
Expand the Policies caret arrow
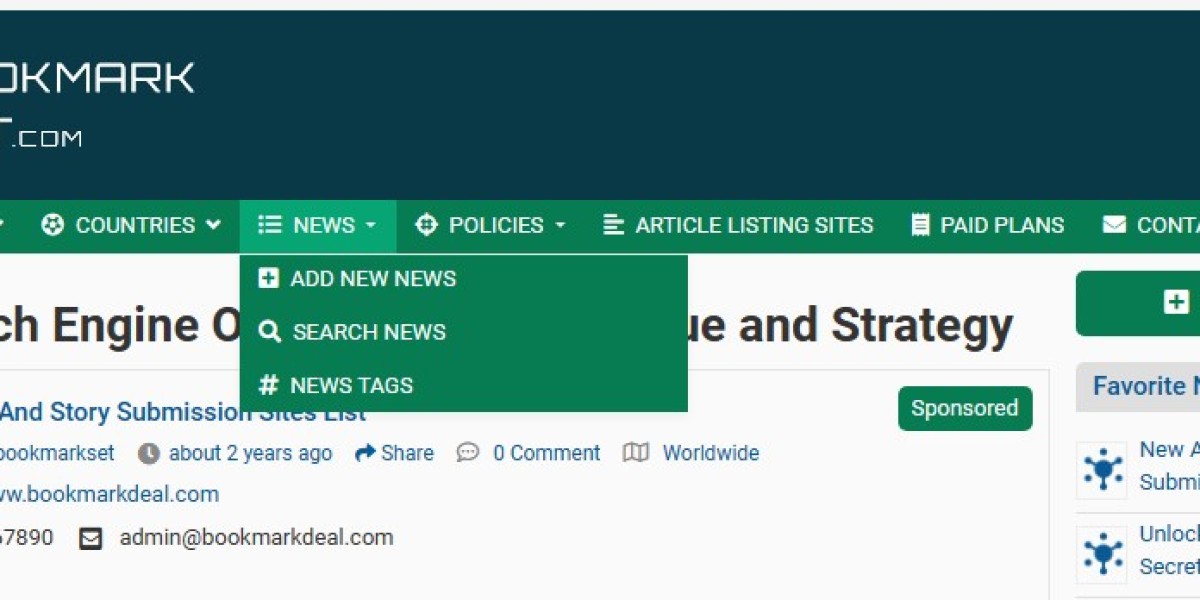(x=560, y=226)
